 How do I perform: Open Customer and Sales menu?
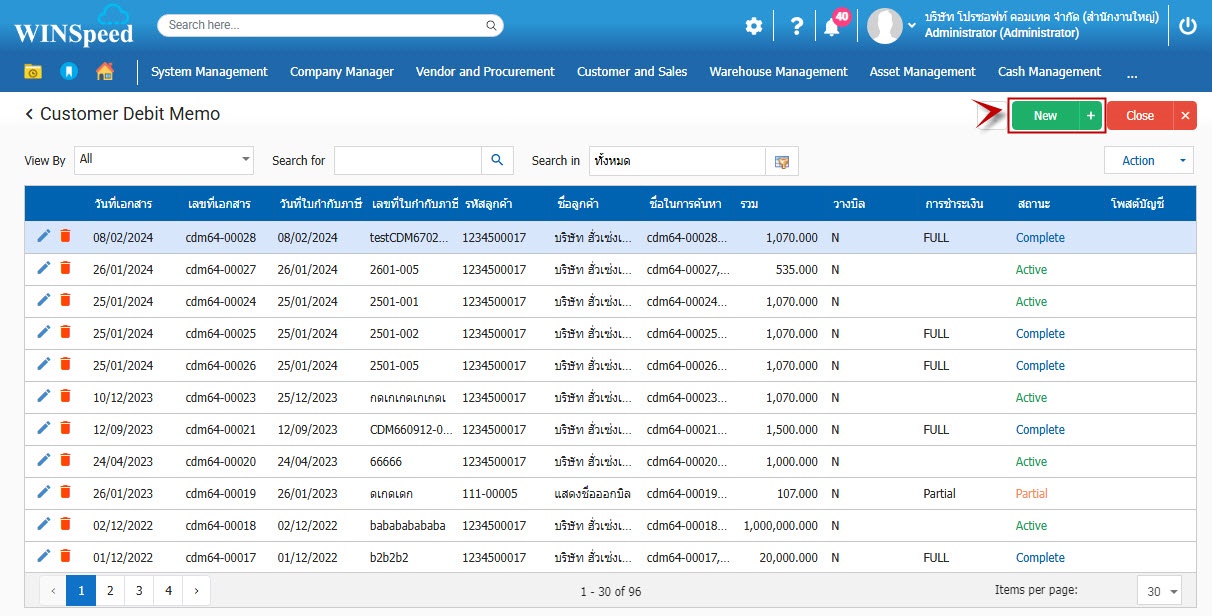632,72
